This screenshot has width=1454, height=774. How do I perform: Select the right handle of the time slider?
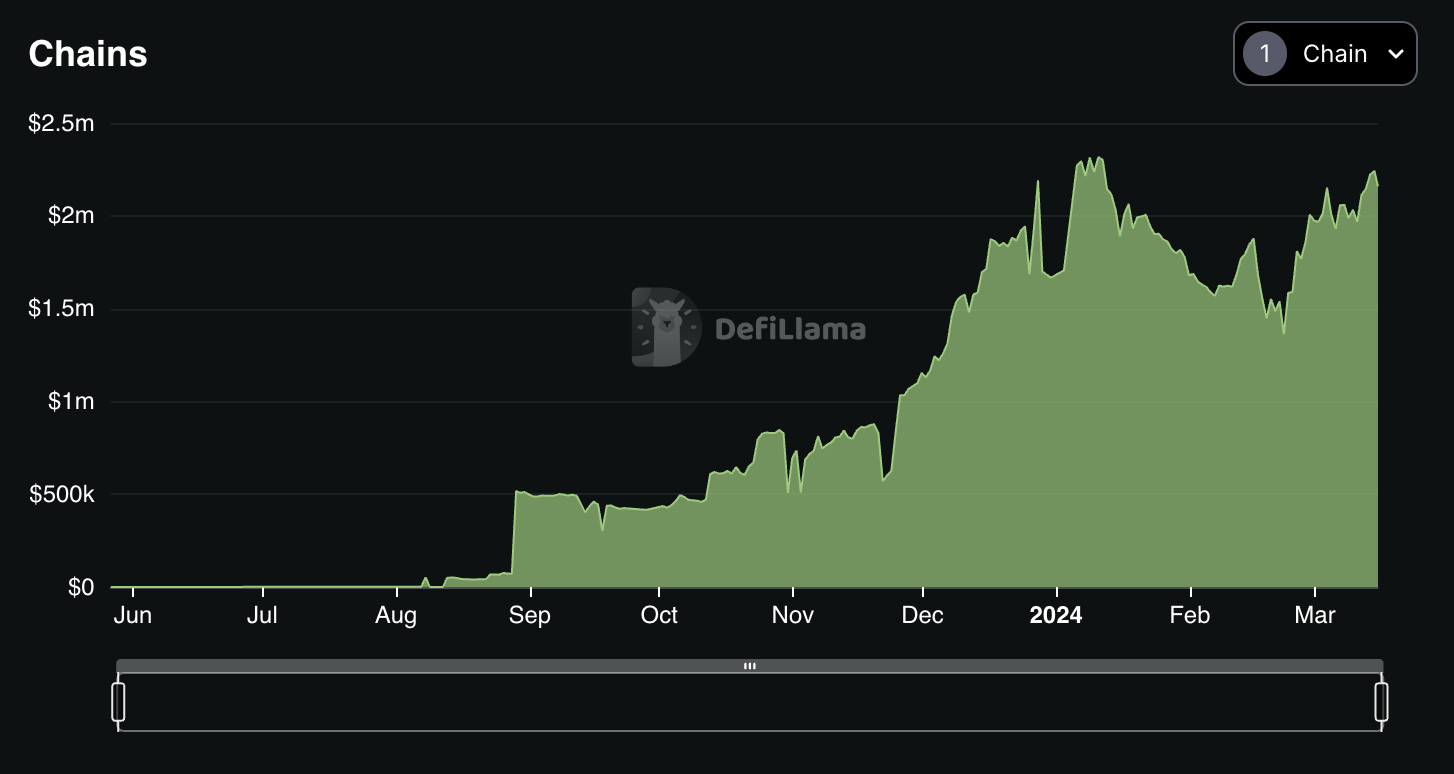[1383, 701]
